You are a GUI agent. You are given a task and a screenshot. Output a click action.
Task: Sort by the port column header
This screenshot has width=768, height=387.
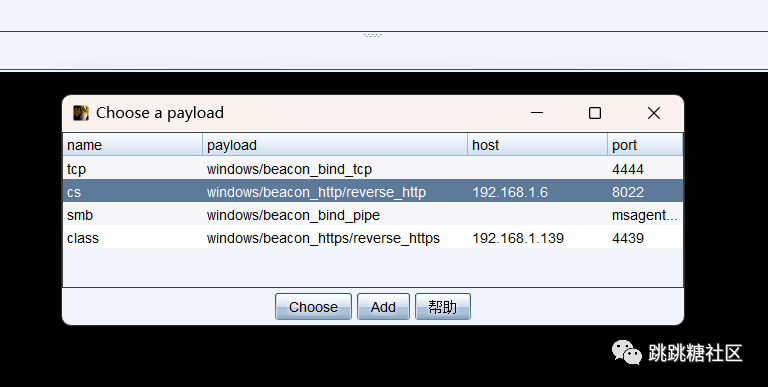pos(645,145)
